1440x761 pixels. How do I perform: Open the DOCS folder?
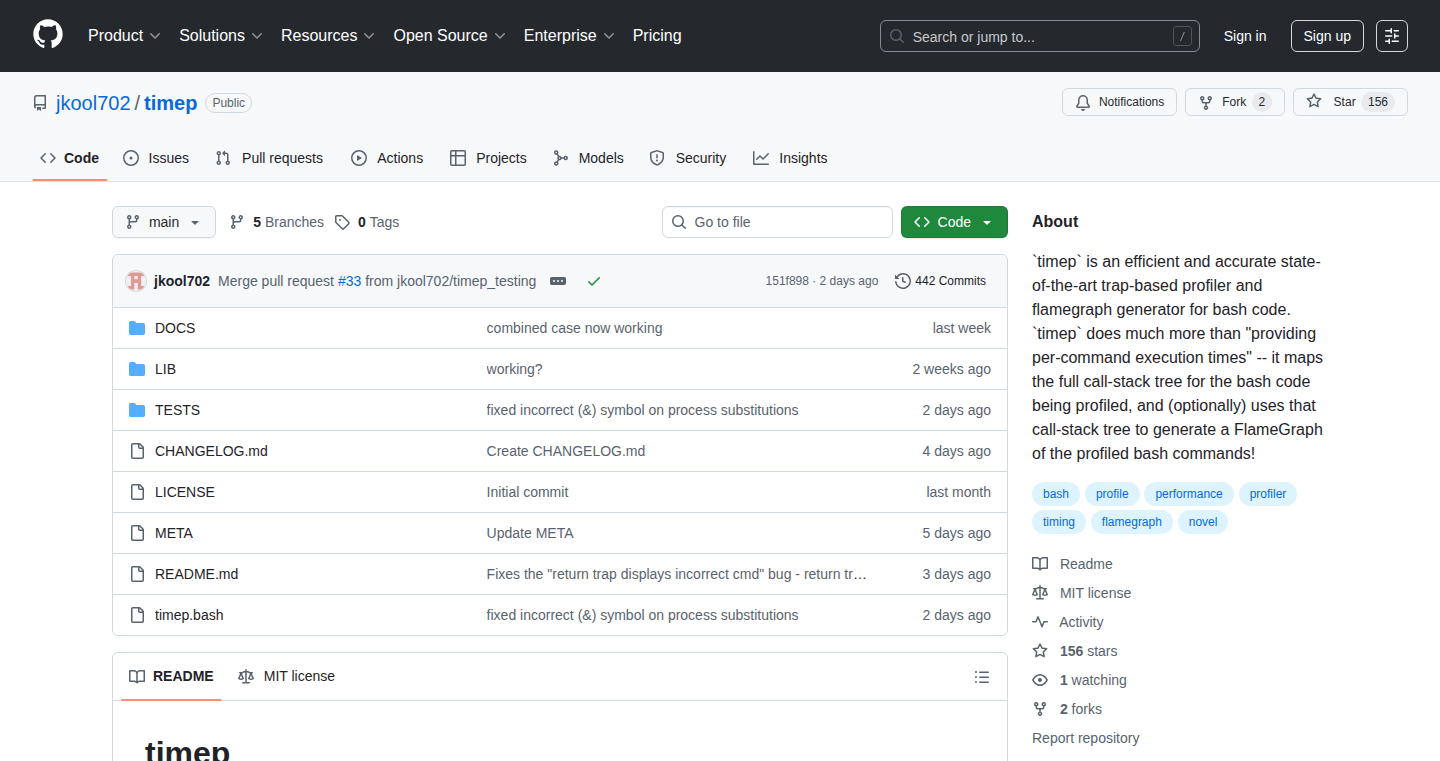[x=175, y=328]
